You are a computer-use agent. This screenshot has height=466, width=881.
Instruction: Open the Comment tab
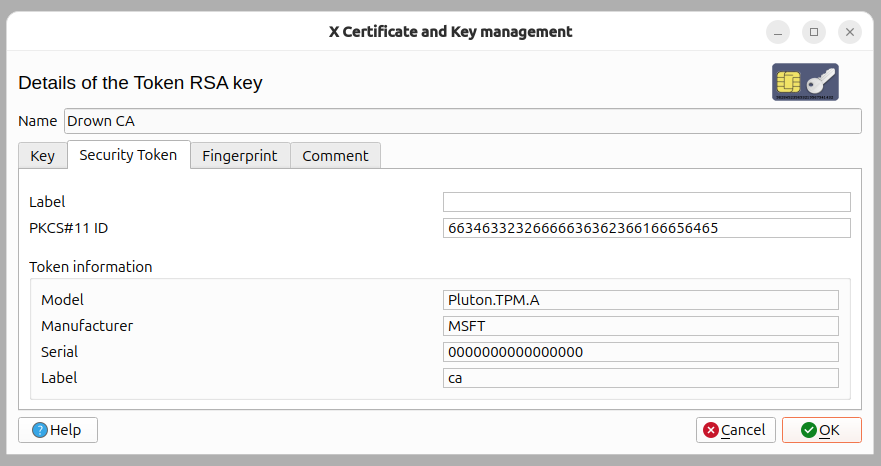(x=335, y=156)
